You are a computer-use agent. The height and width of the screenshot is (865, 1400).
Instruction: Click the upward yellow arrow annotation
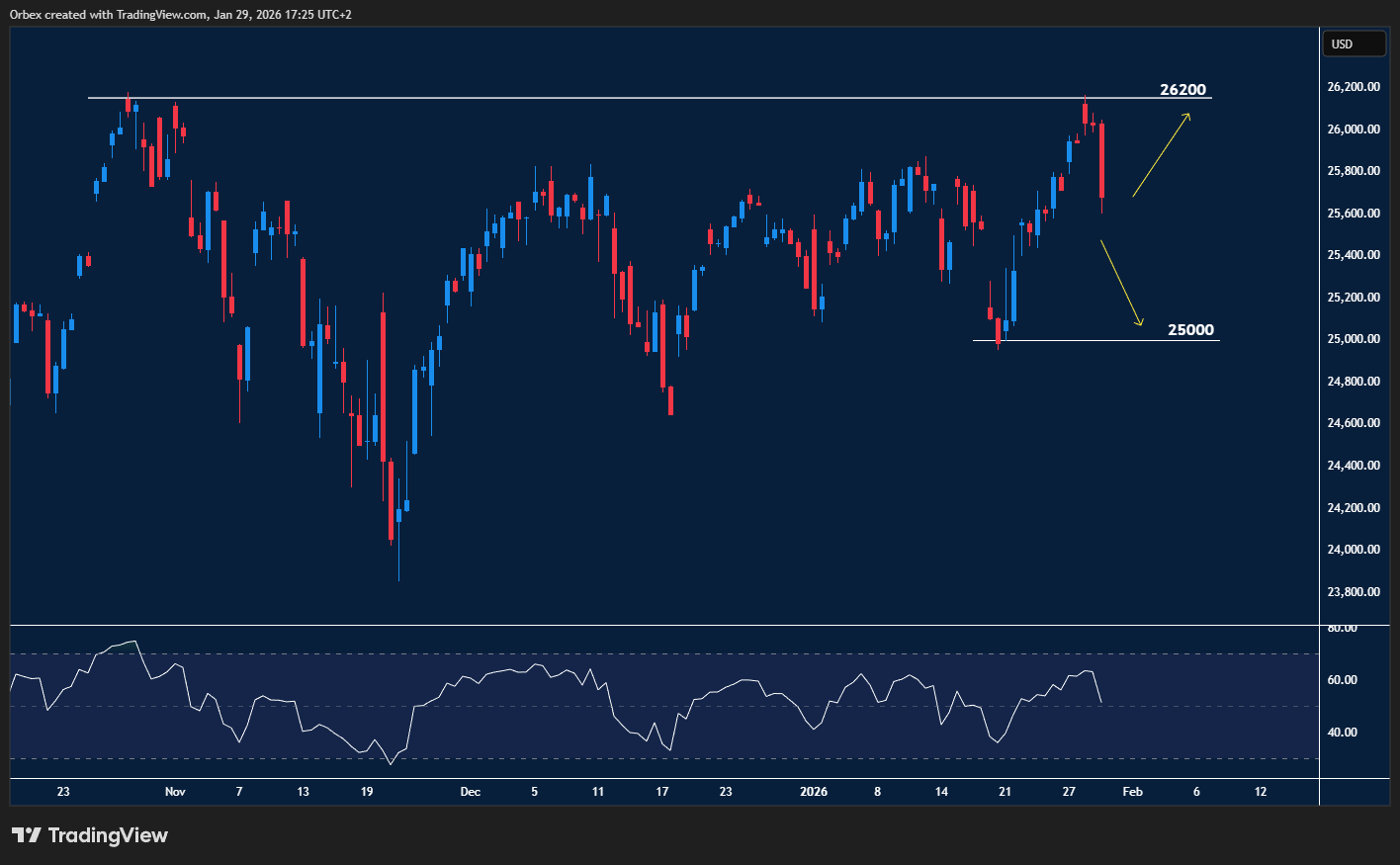(1161, 156)
